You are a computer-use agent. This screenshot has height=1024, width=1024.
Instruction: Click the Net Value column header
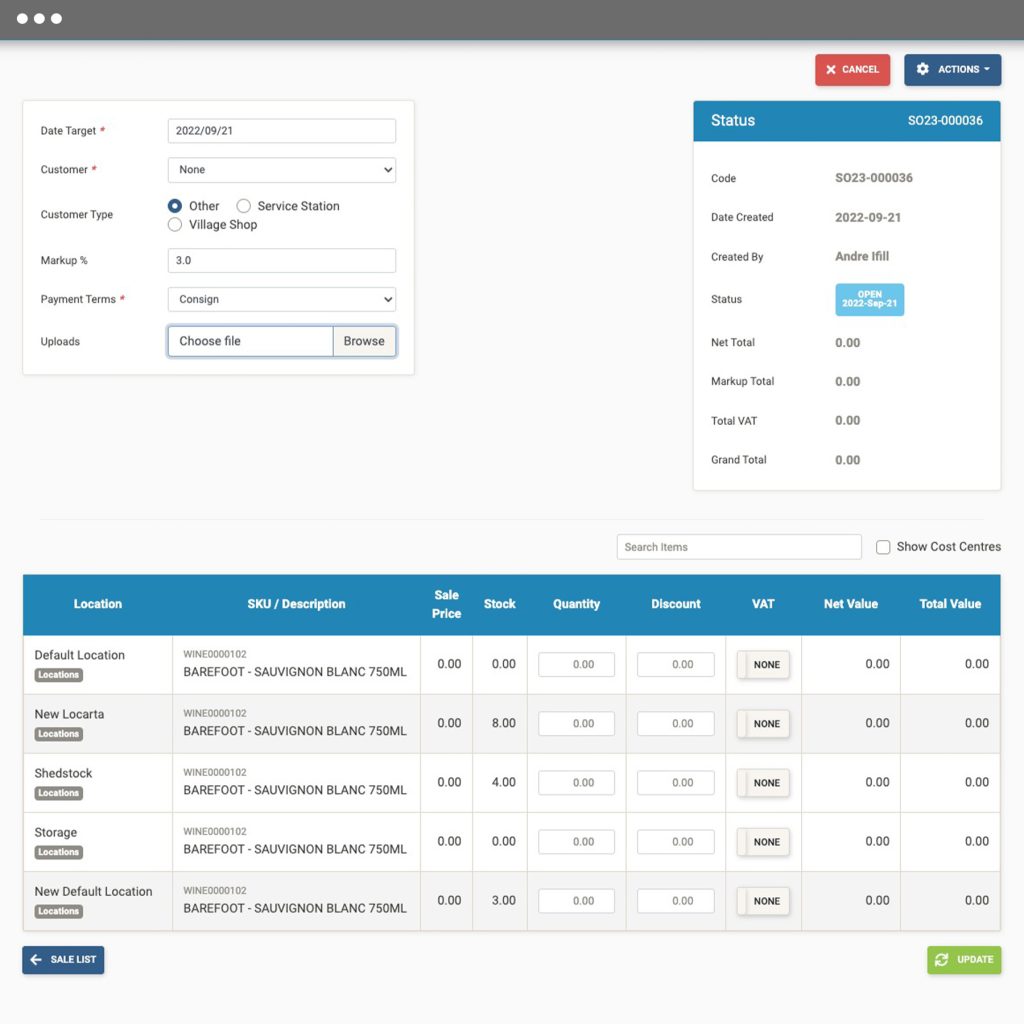[850, 604]
